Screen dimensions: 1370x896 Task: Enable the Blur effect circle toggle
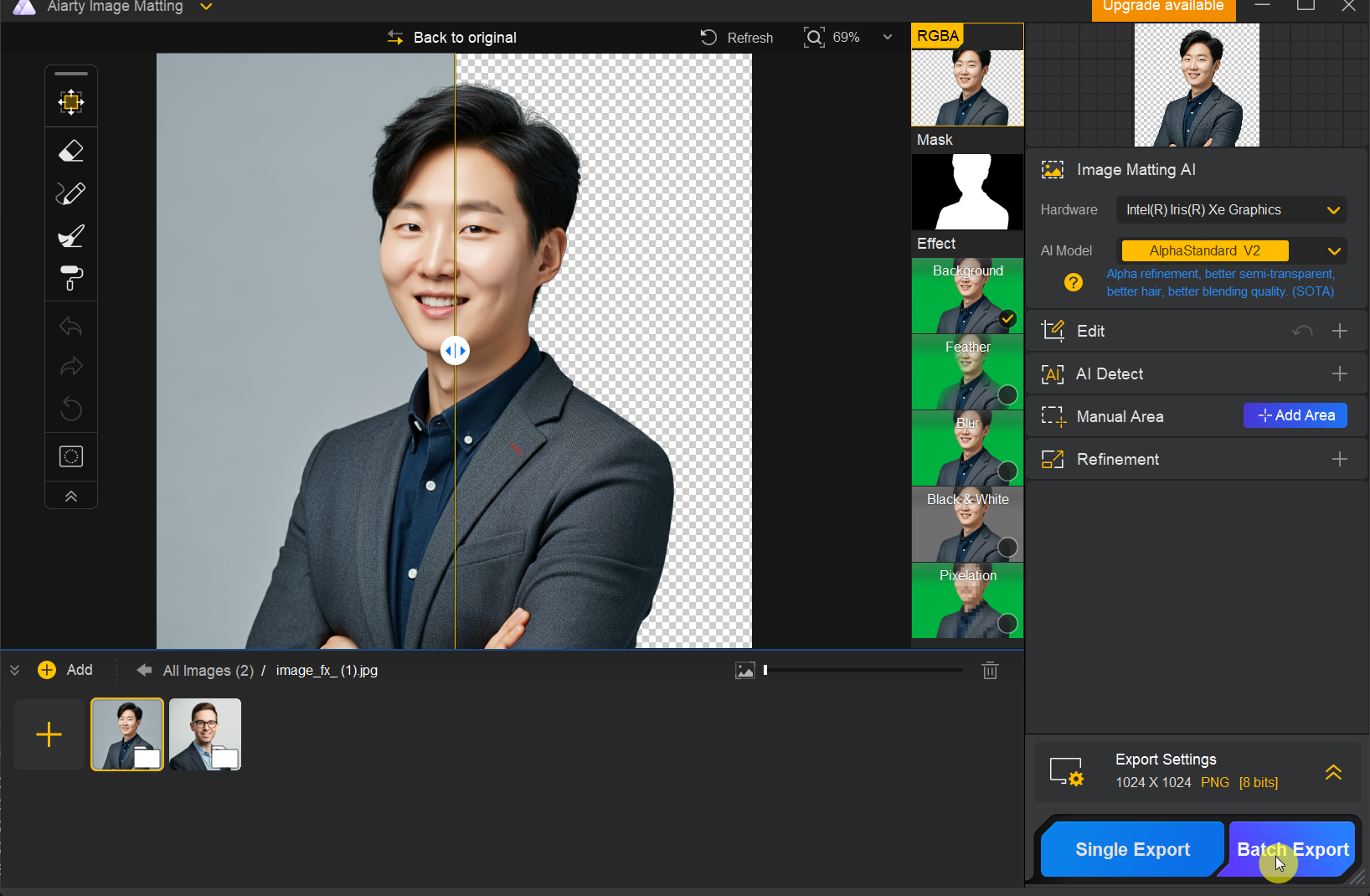[x=1008, y=471]
